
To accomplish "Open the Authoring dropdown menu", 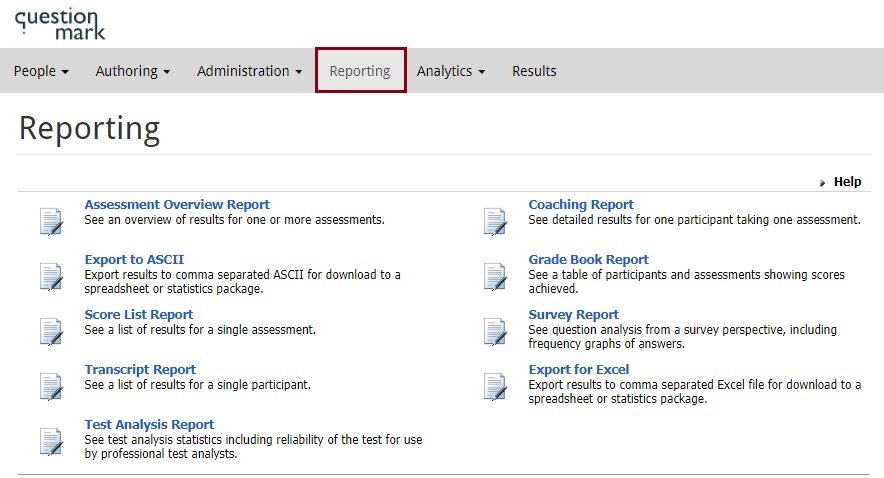I will coord(132,71).
